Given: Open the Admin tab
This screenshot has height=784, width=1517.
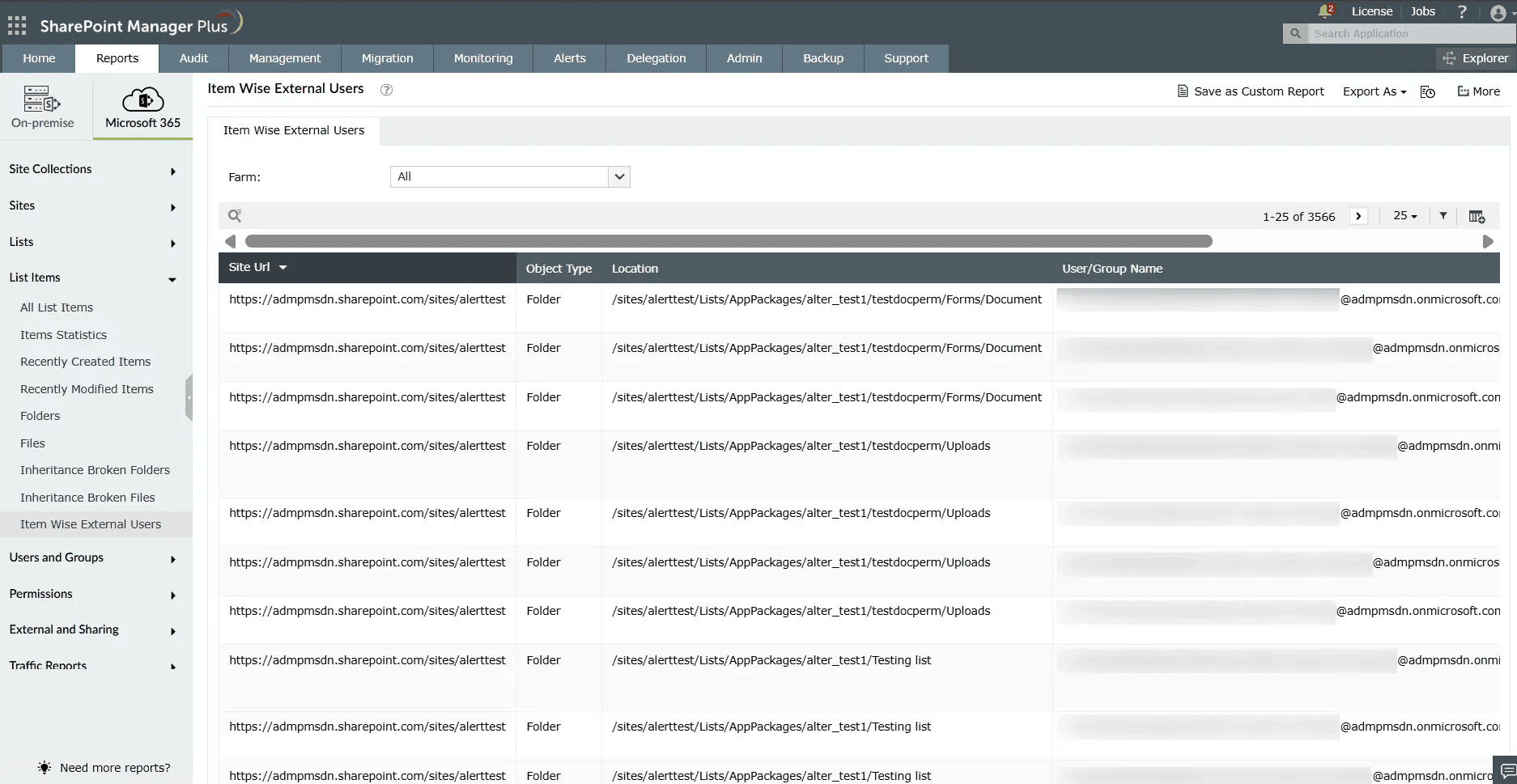Looking at the screenshot, I should coord(744,58).
